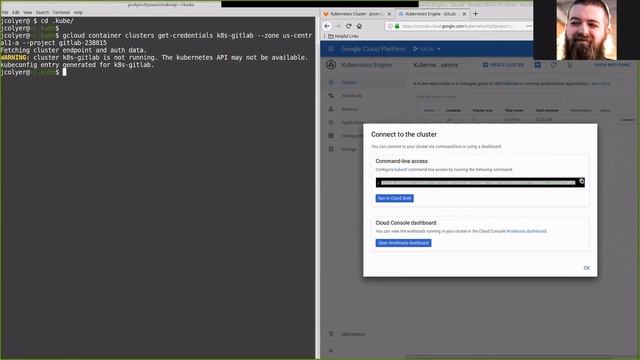Viewport: 640px width, 360px height.
Task: Open the Helpful Links bookmarks folder
Action: pos(343,36)
